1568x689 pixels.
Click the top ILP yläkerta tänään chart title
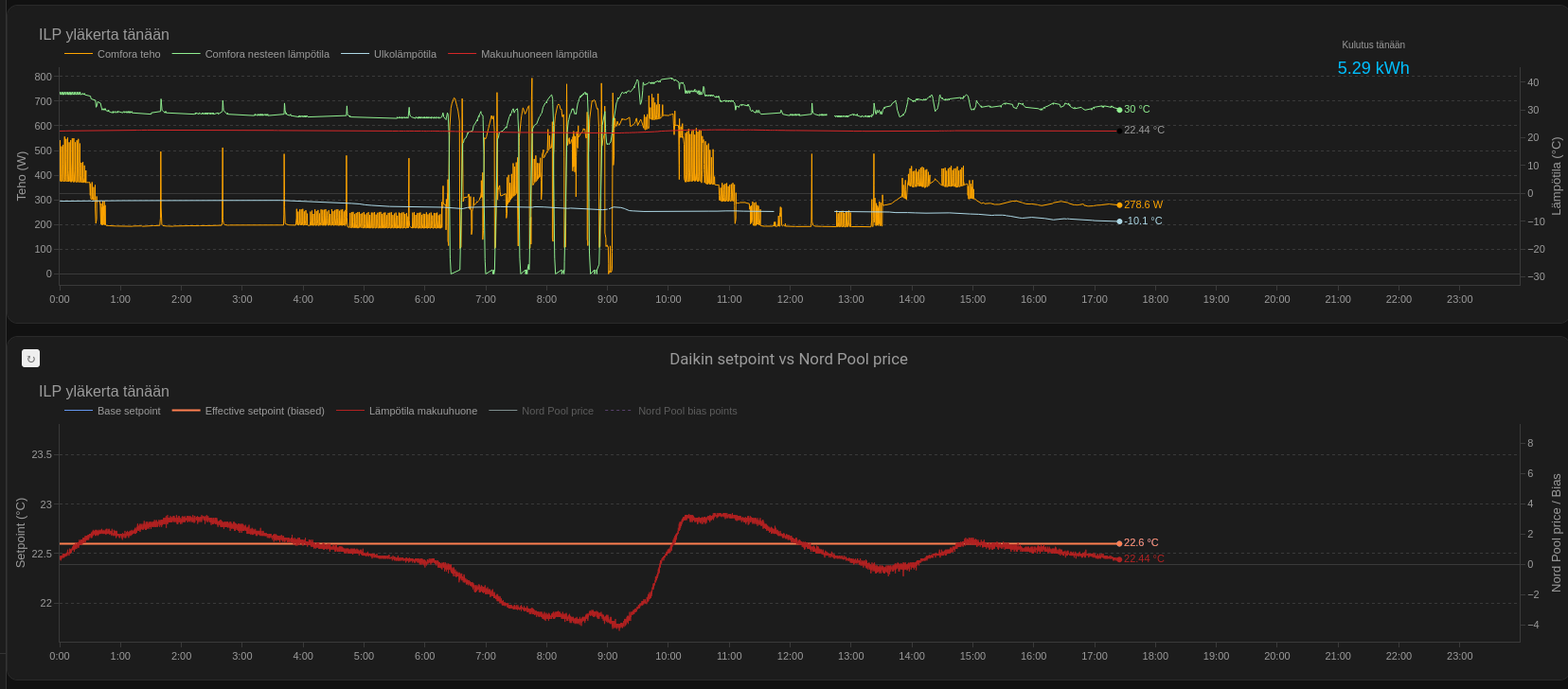pos(104,35)
